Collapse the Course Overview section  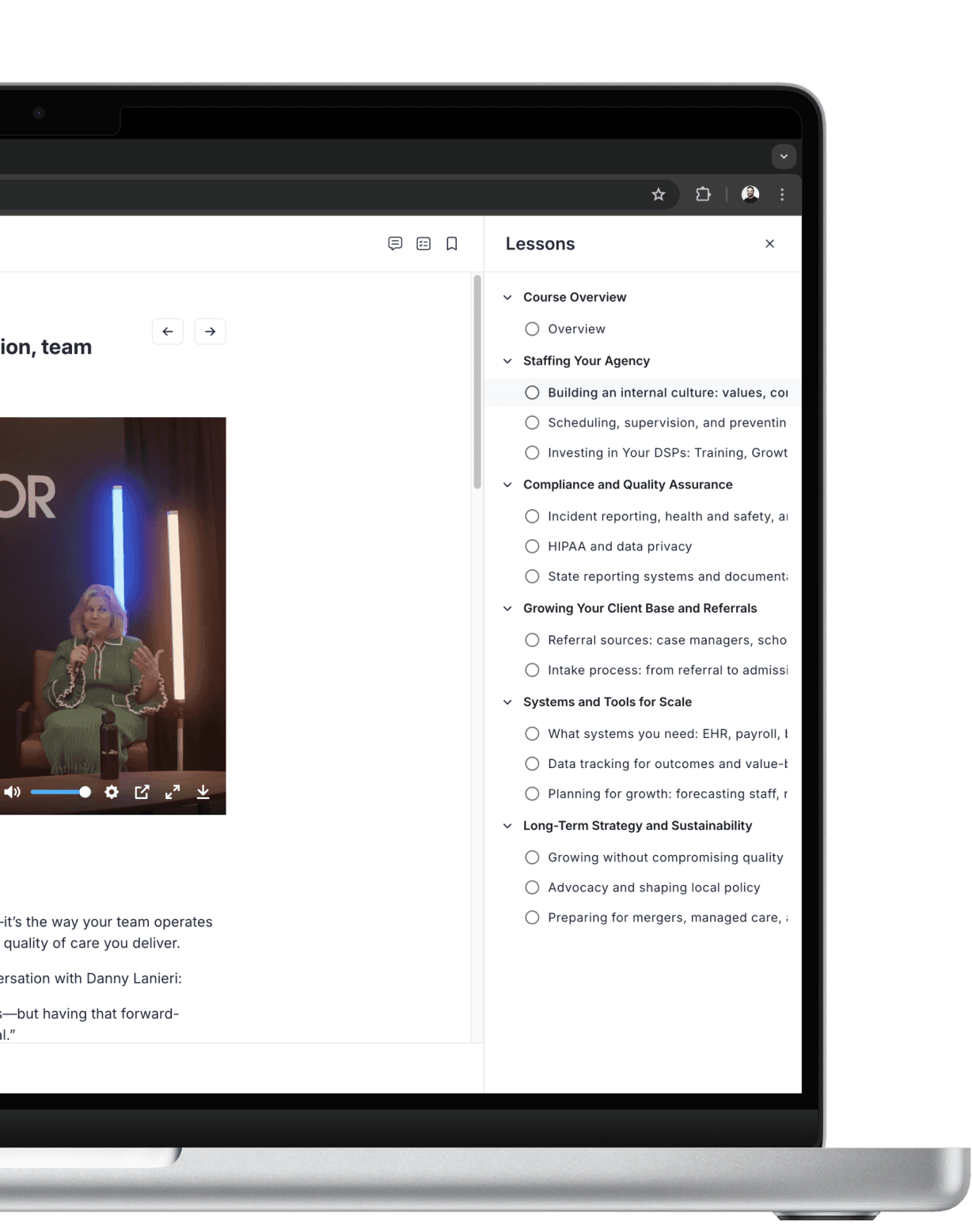click(507, 298)
